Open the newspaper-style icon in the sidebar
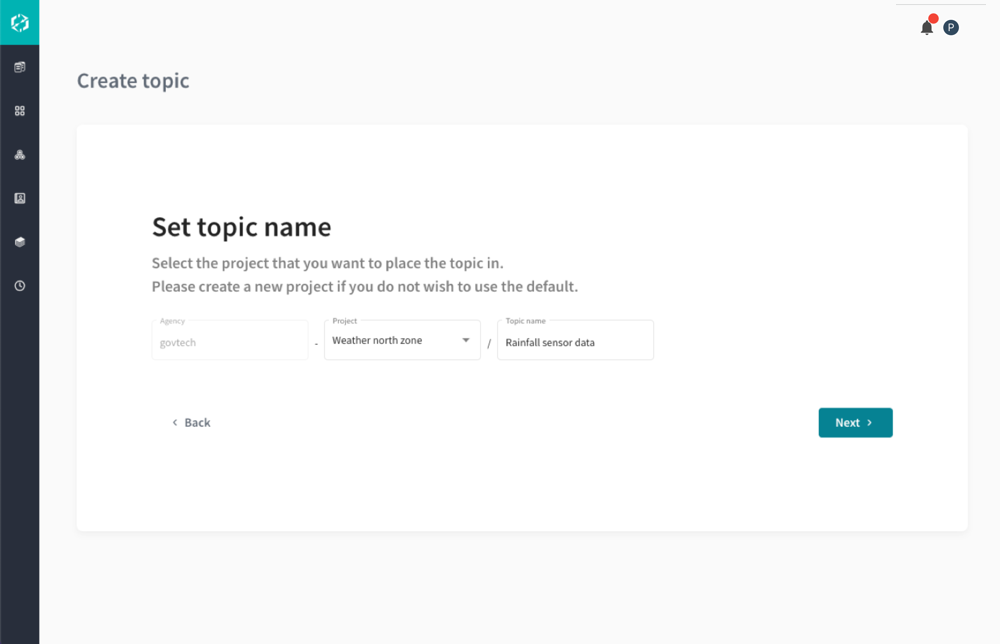 click(x=19, y=67)
